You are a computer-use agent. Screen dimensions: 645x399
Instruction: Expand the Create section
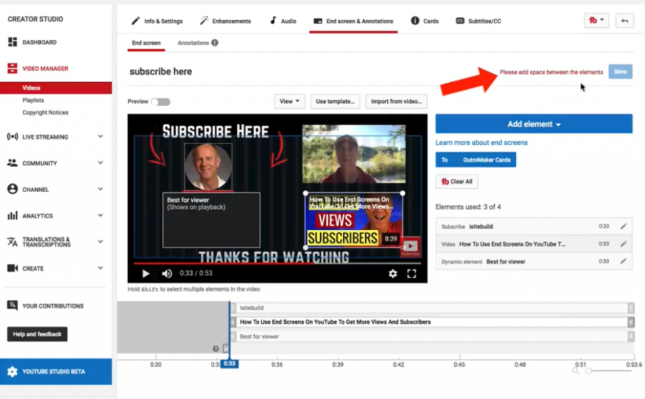coord(100,268)
